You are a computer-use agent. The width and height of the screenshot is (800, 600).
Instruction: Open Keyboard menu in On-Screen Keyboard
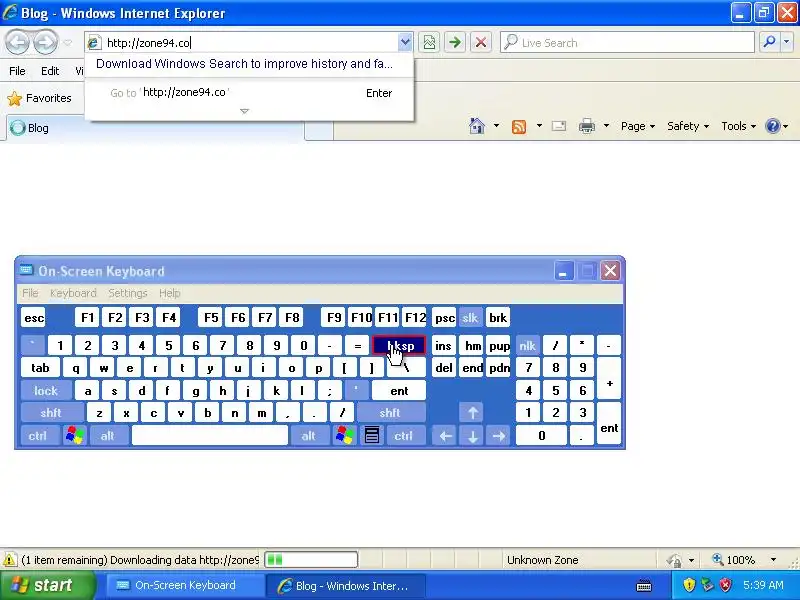[x=73, y=293]
